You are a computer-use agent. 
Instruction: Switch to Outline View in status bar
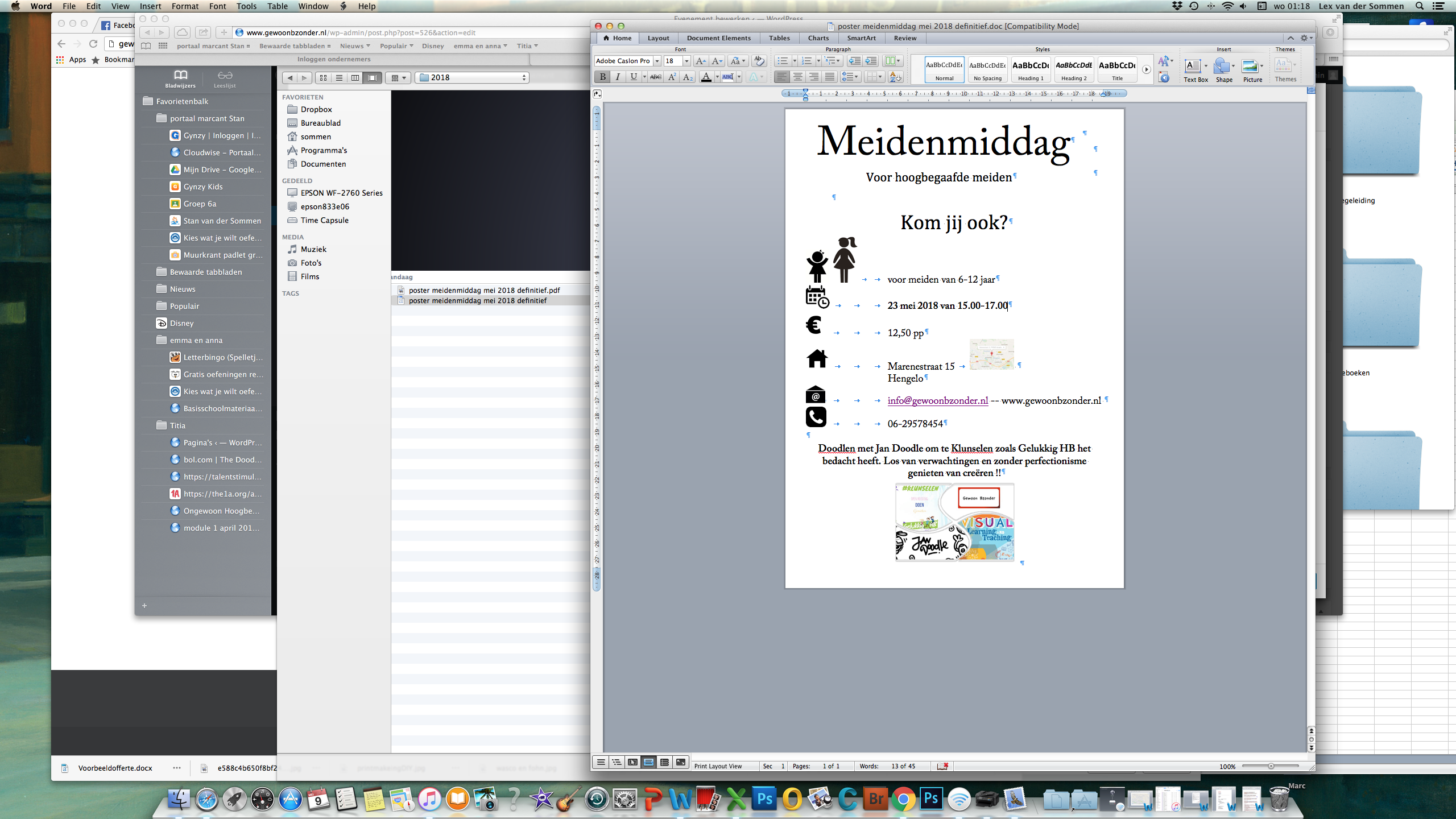pyautogui.click(x=617, y=763)
